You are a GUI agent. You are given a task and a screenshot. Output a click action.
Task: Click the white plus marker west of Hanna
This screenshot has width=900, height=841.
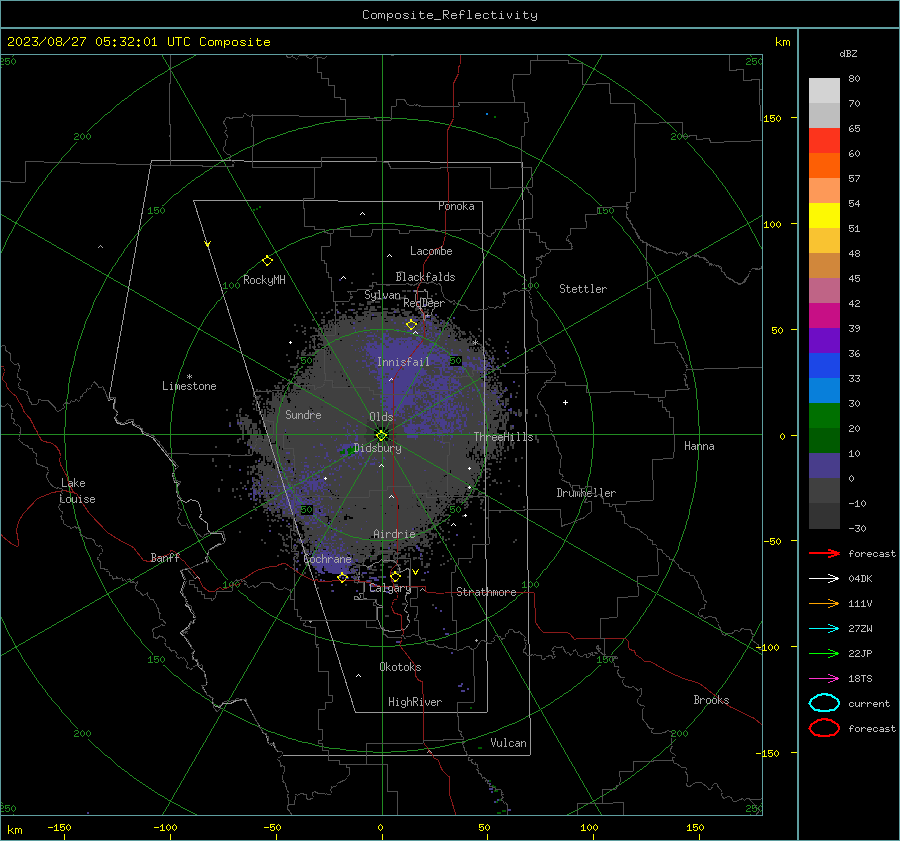(x=565, y=402)
